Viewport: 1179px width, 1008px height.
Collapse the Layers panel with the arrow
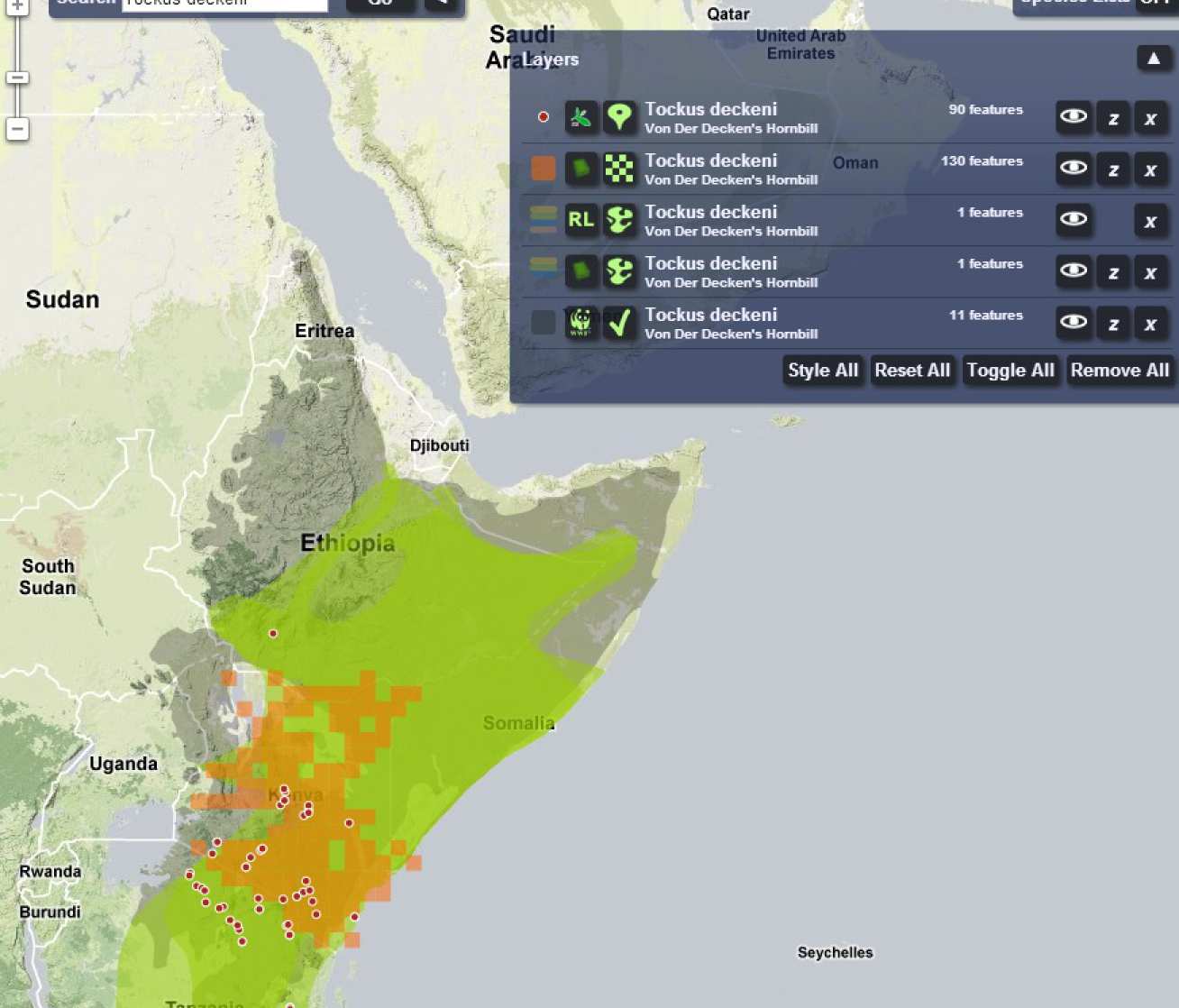tap(1154, 59)
